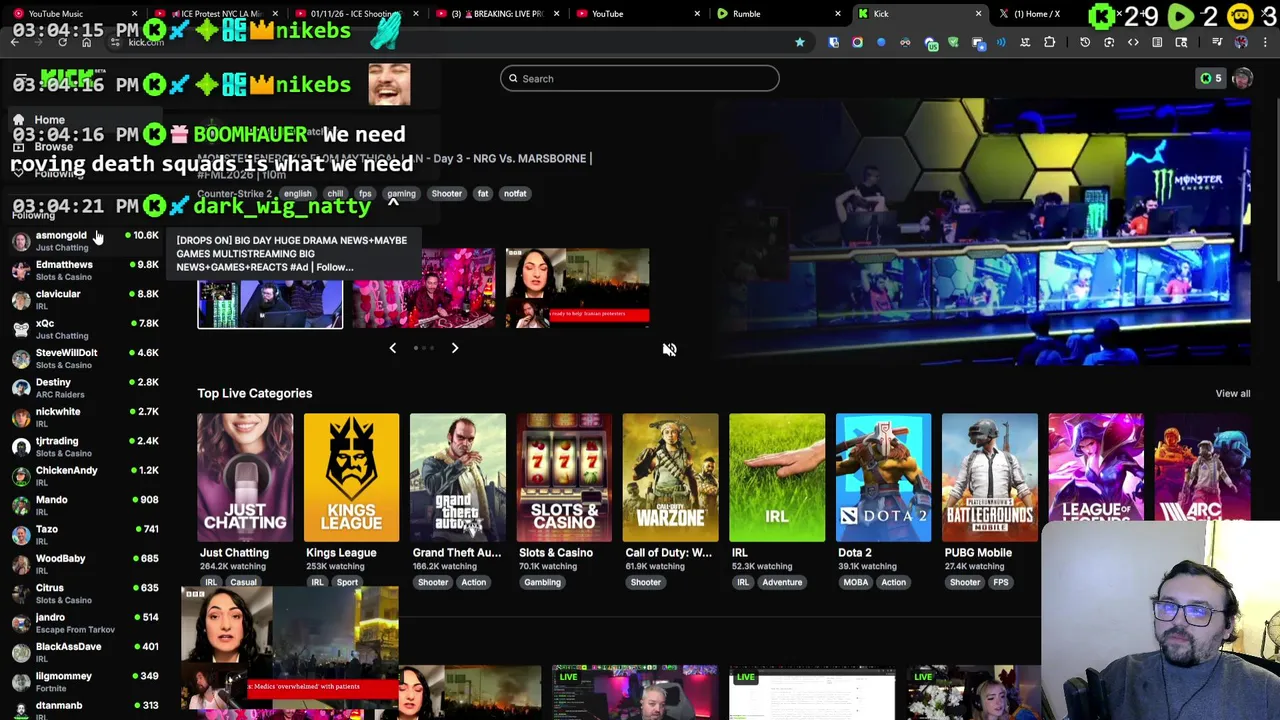Open the Just Chatting category card
This screenshot has height=720, width=1280.
(x=245, y=478)
